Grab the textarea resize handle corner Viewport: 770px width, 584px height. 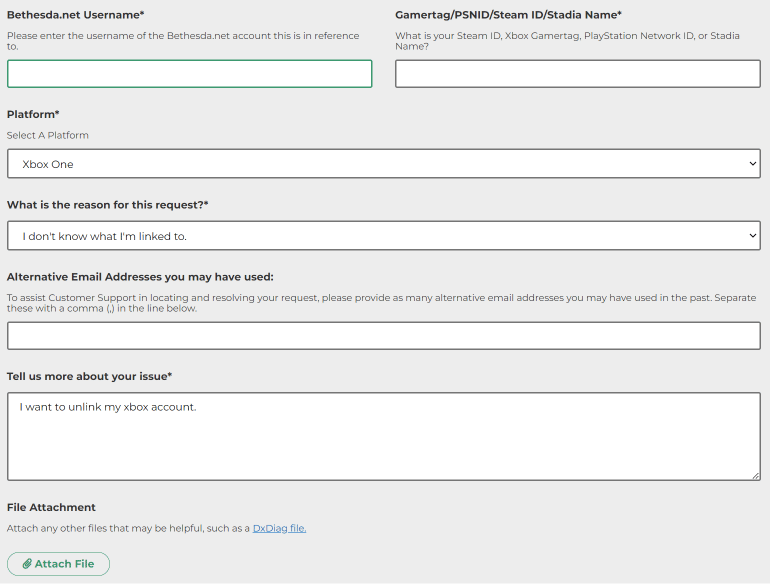[756, 475]
